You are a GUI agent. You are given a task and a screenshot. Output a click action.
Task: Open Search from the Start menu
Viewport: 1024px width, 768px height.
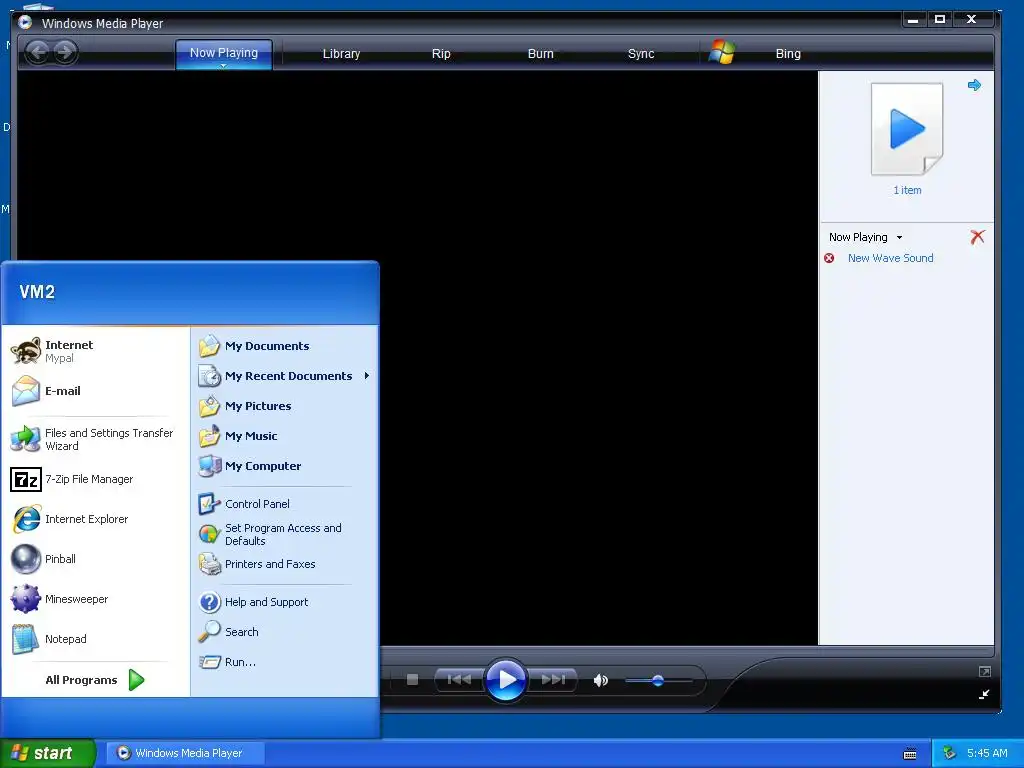(285, 632)
